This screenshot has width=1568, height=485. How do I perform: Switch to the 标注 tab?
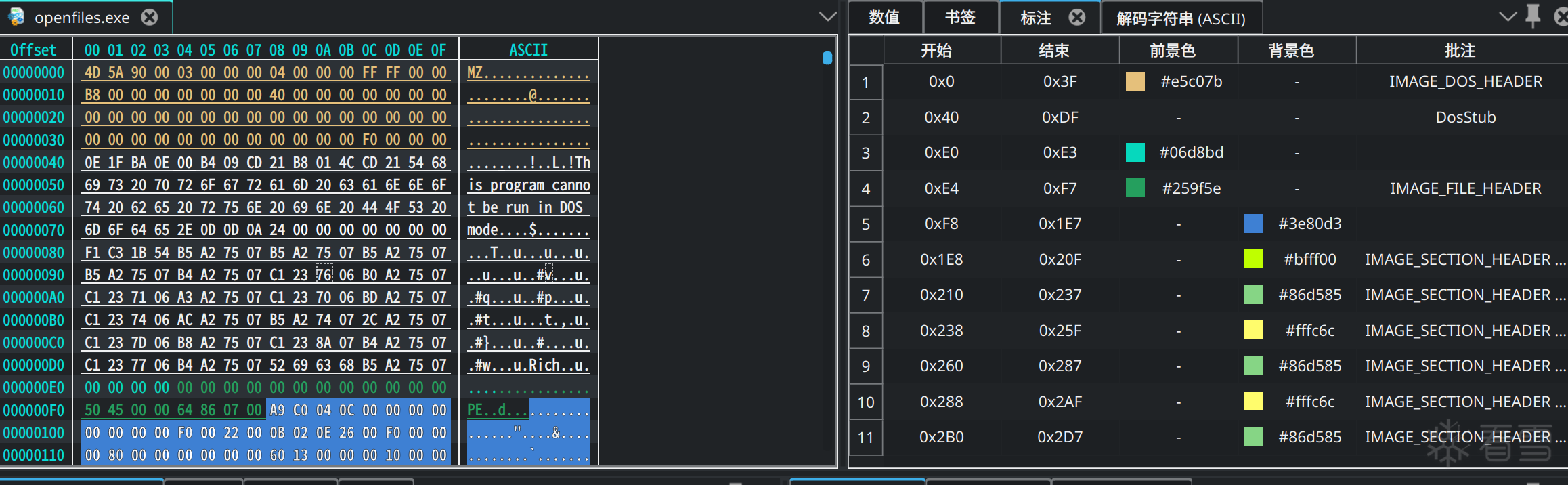[1035, 18]
